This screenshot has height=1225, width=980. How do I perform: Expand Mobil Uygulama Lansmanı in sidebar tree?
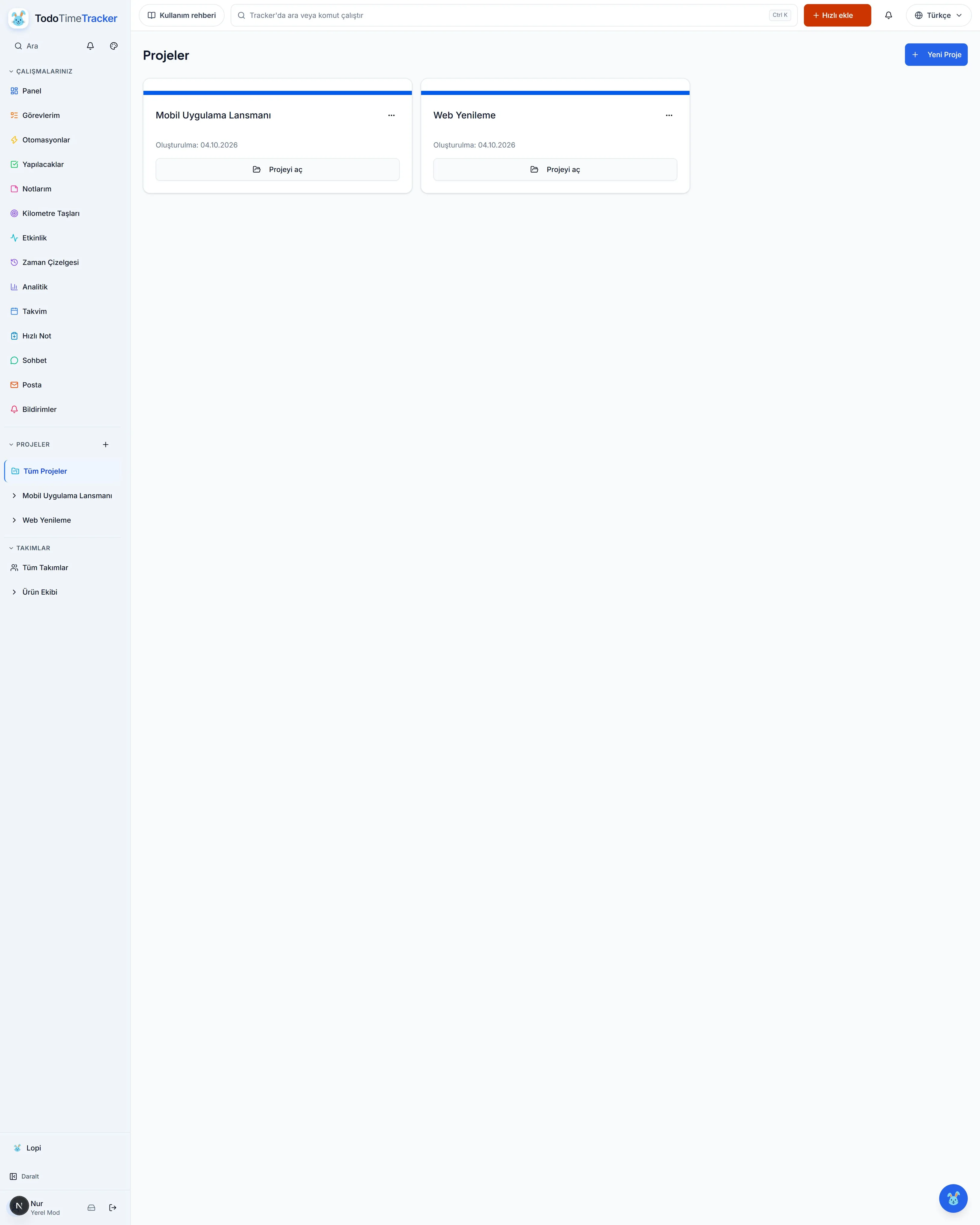click(x=14, y=495)
